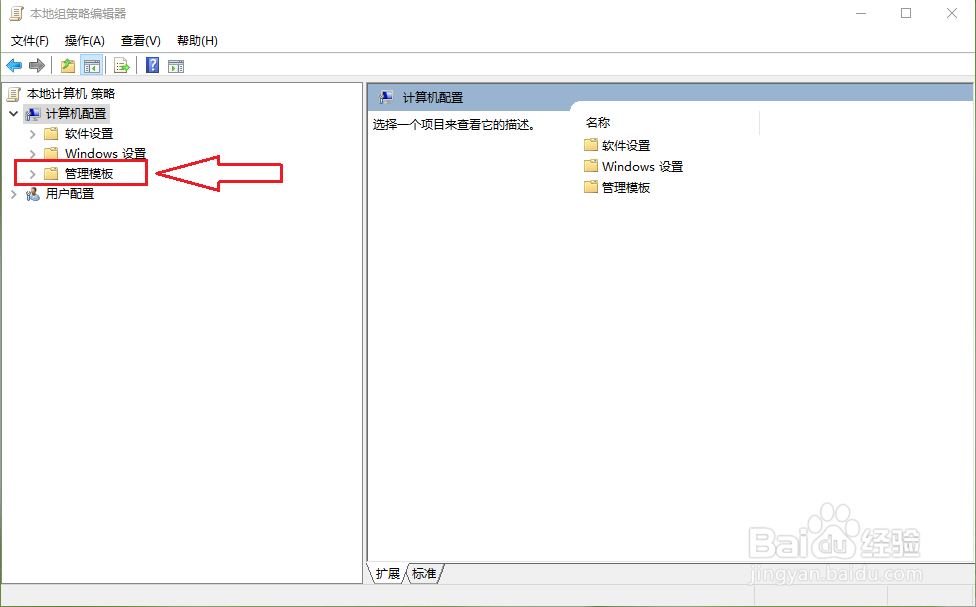Screen dimensions: 976x607
Task: Collapse the 计算机配置 tree node
Action: pos(14,114)
